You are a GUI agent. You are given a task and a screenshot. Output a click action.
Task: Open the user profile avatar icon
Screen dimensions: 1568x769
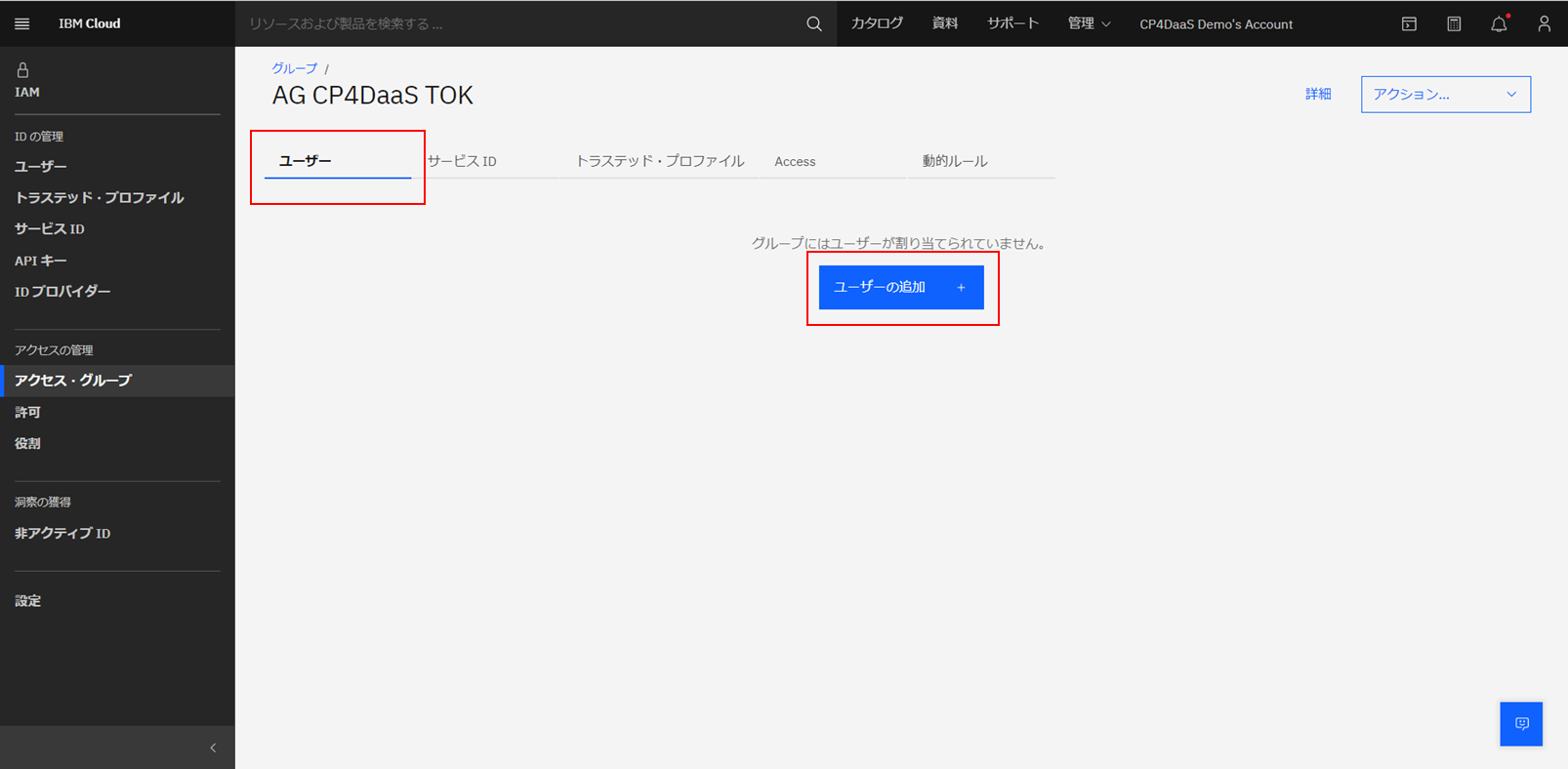coord(1544,23)
